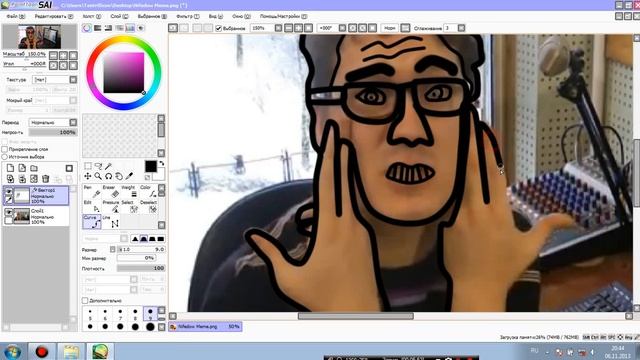Pick a shade in color square

[x=124, y=73]
